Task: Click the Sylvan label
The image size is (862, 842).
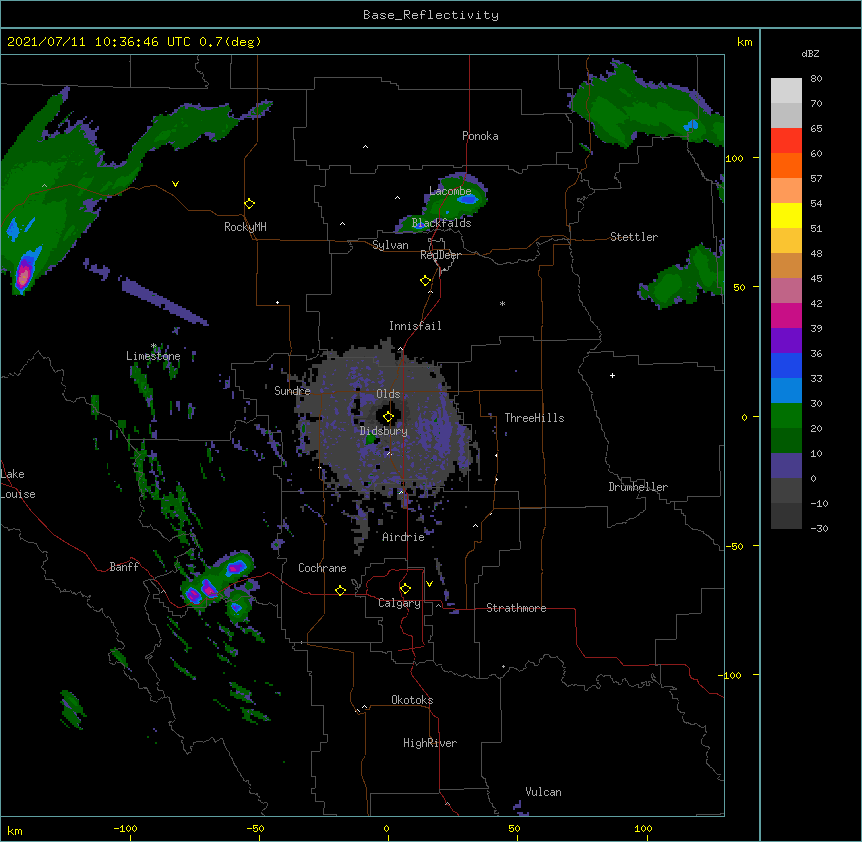Action: (x=390, y=245)
